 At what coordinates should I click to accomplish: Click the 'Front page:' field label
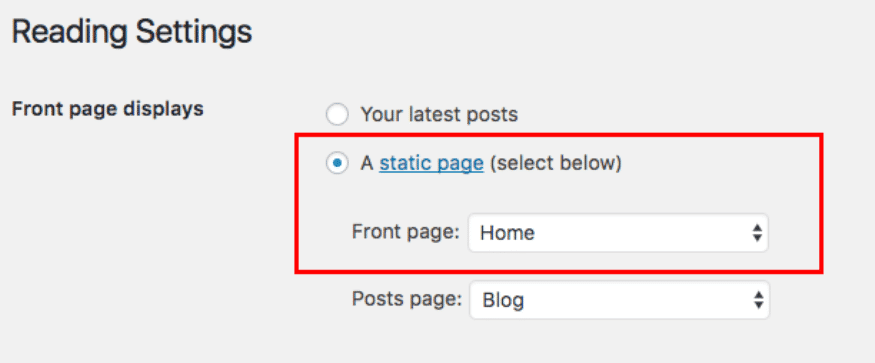pyautogui.click(x=406, y=232)
